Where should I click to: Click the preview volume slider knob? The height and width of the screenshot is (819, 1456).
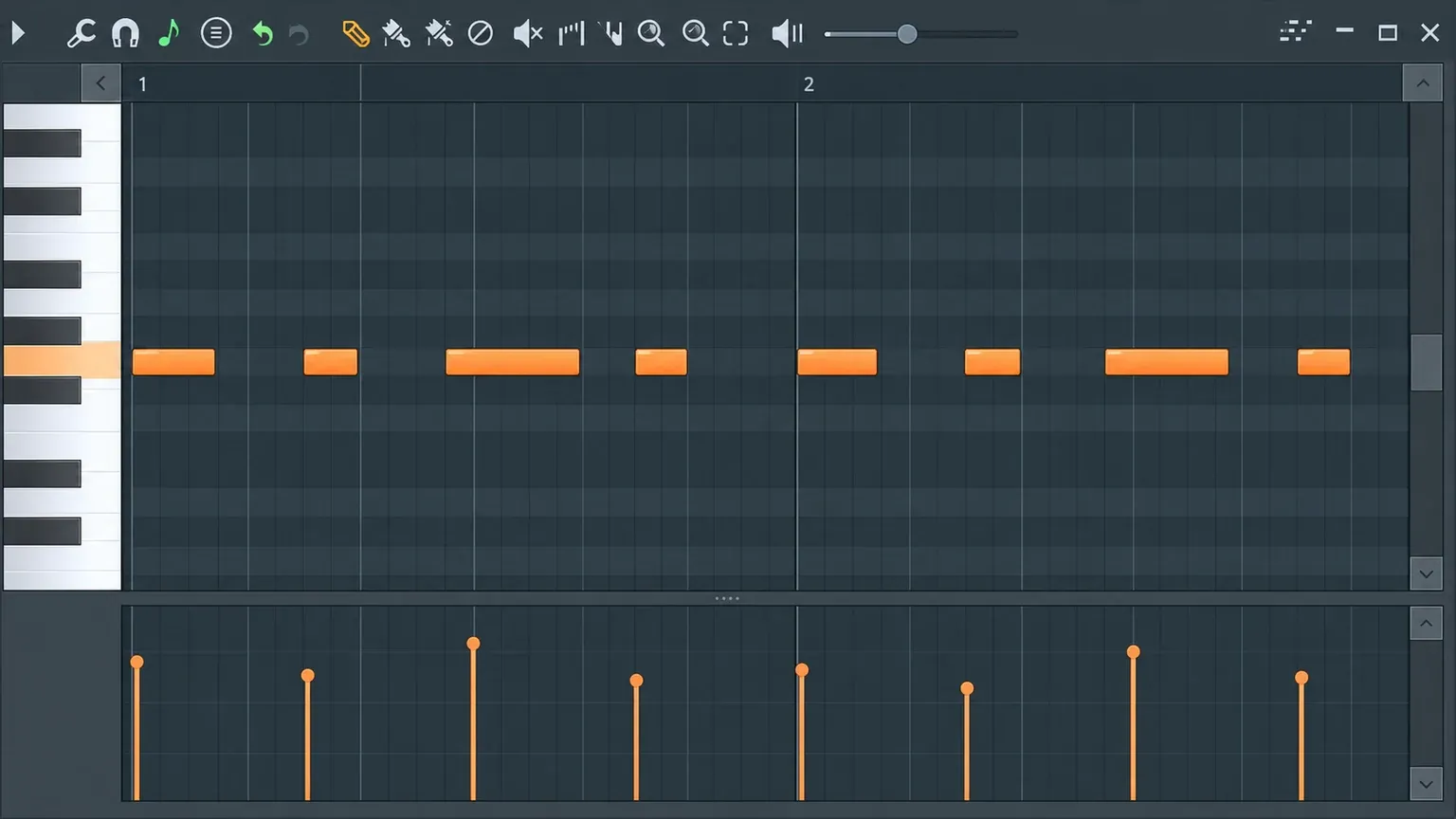click(907, 34)
